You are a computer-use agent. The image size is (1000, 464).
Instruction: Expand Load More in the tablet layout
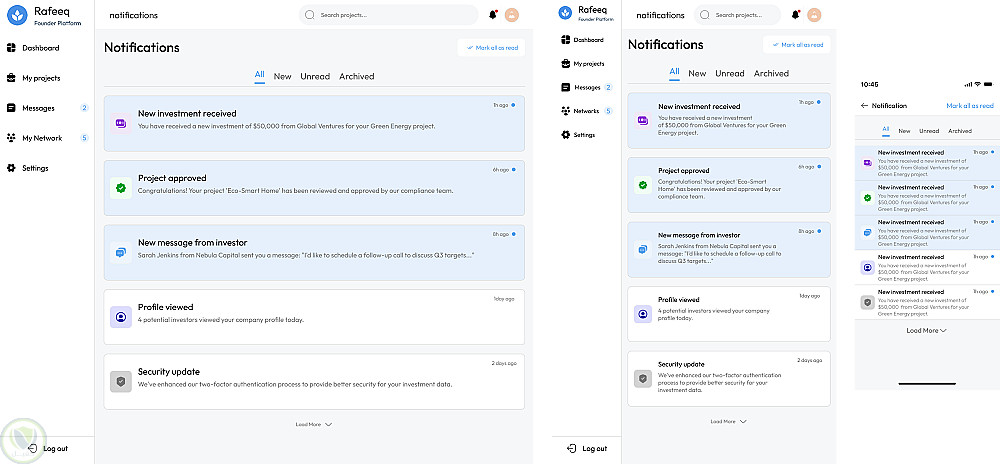point(728,421)
